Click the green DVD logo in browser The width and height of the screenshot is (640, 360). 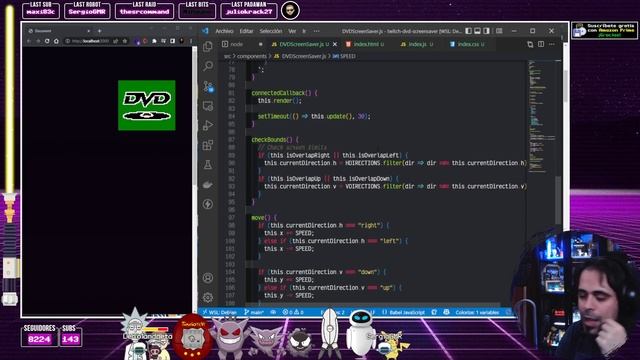click(x=147, y=105)
